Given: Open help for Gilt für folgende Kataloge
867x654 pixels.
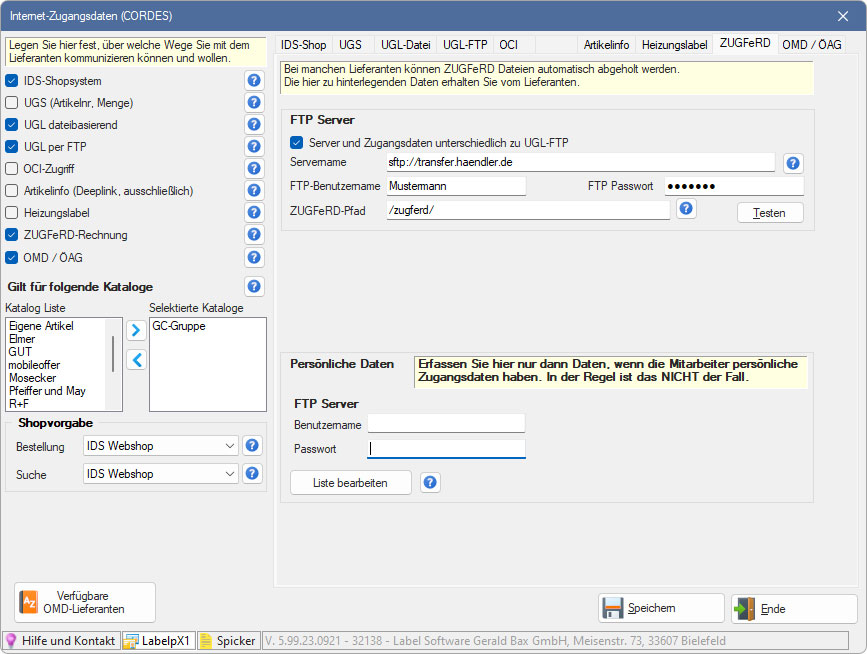Looking at the screenshot, I should click(x=254, y=287).
